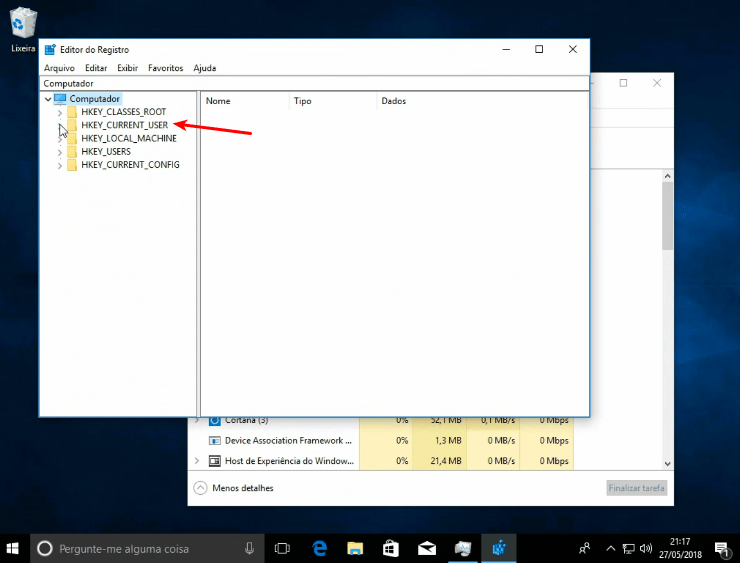Click the Finalizar tarefa button

point(637,488)
